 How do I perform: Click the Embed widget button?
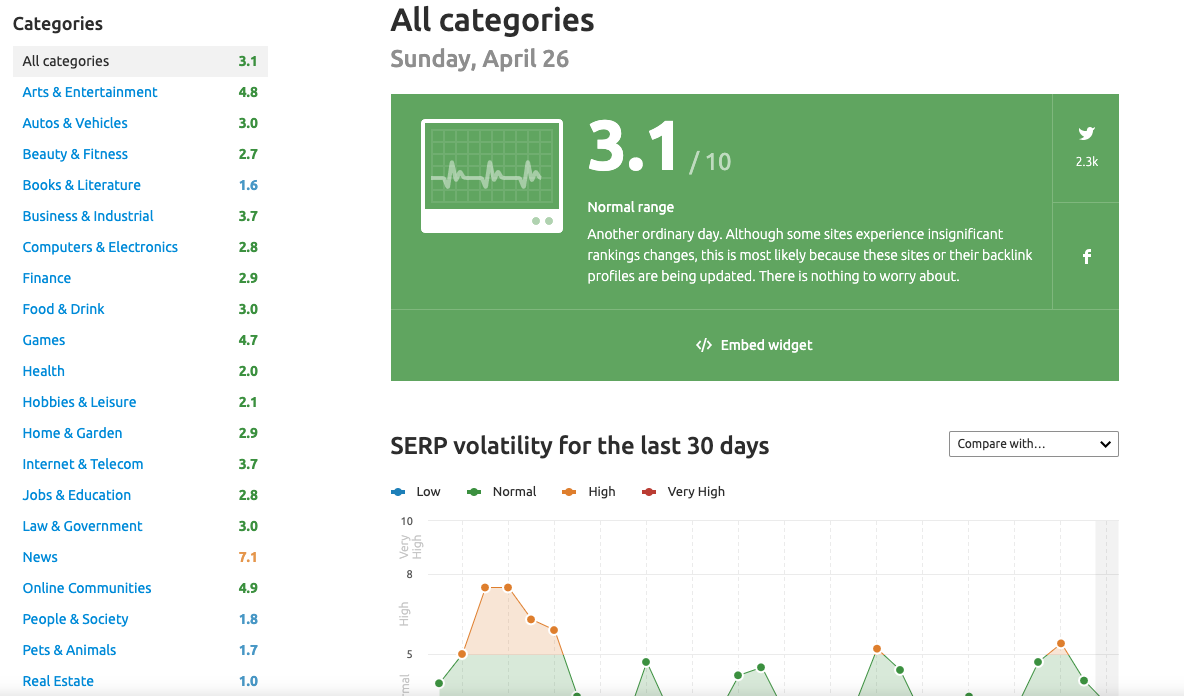pyautogui.click(x=754, y=345)
